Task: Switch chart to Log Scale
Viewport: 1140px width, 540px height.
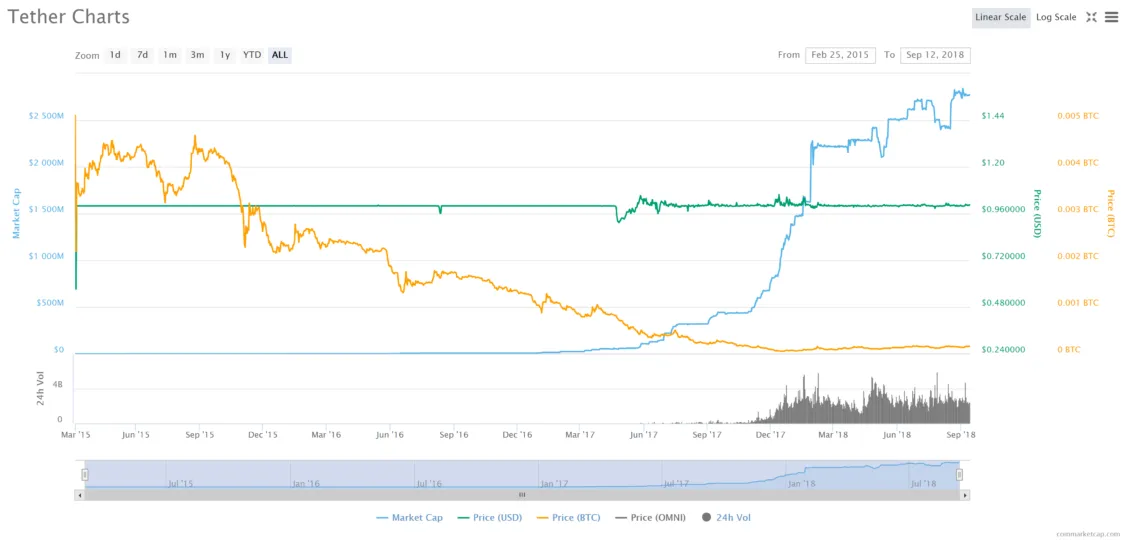Action: coord(1055,17)
